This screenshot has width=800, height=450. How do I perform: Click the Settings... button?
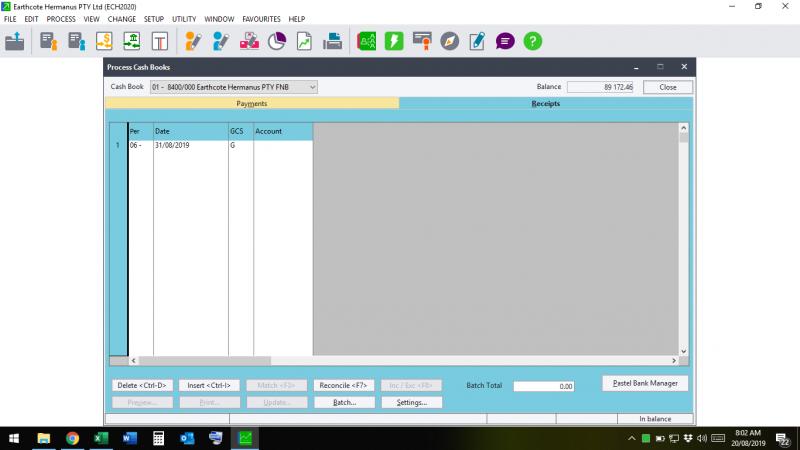point(411,402)
